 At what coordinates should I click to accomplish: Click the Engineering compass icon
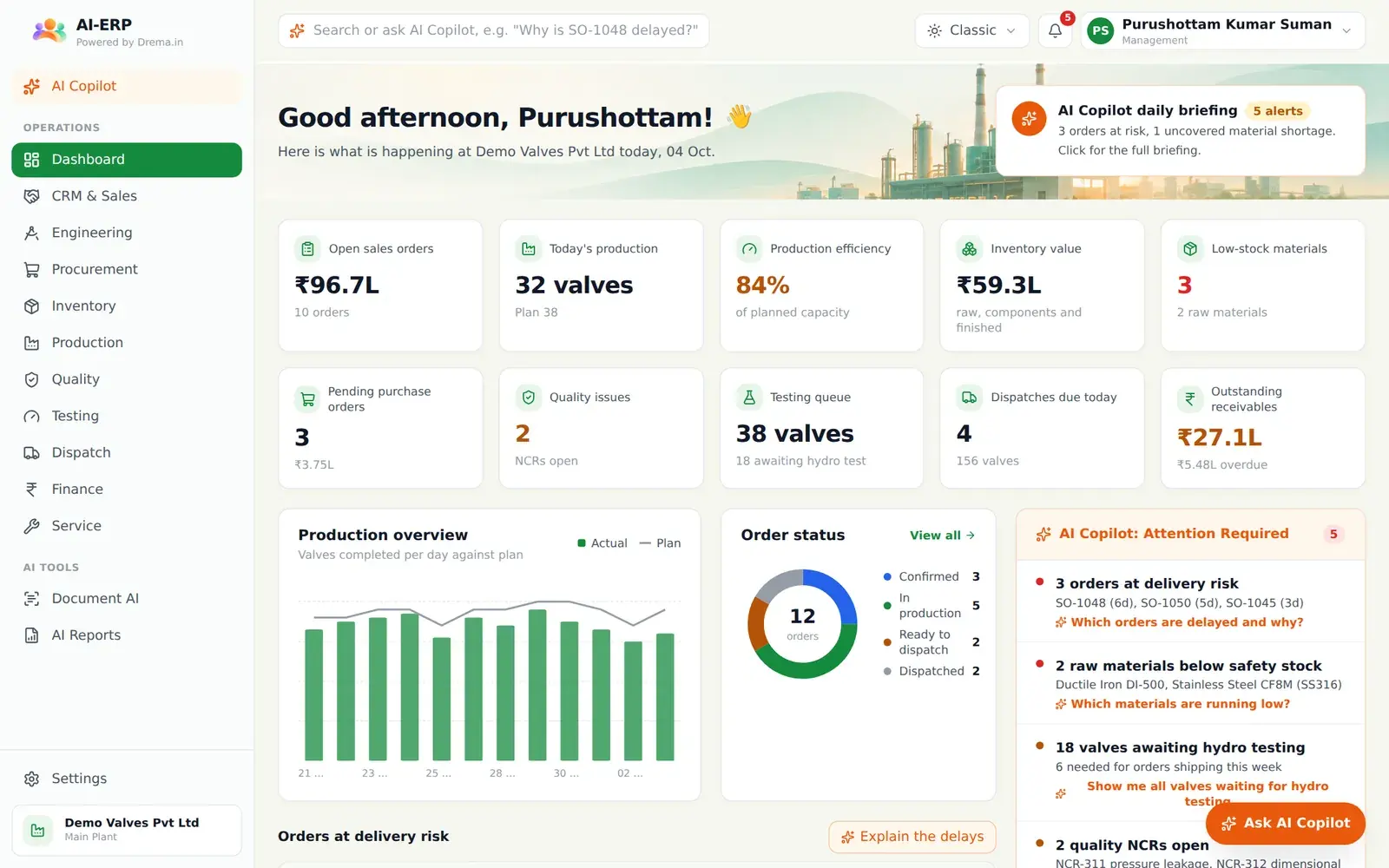point(32,233)
